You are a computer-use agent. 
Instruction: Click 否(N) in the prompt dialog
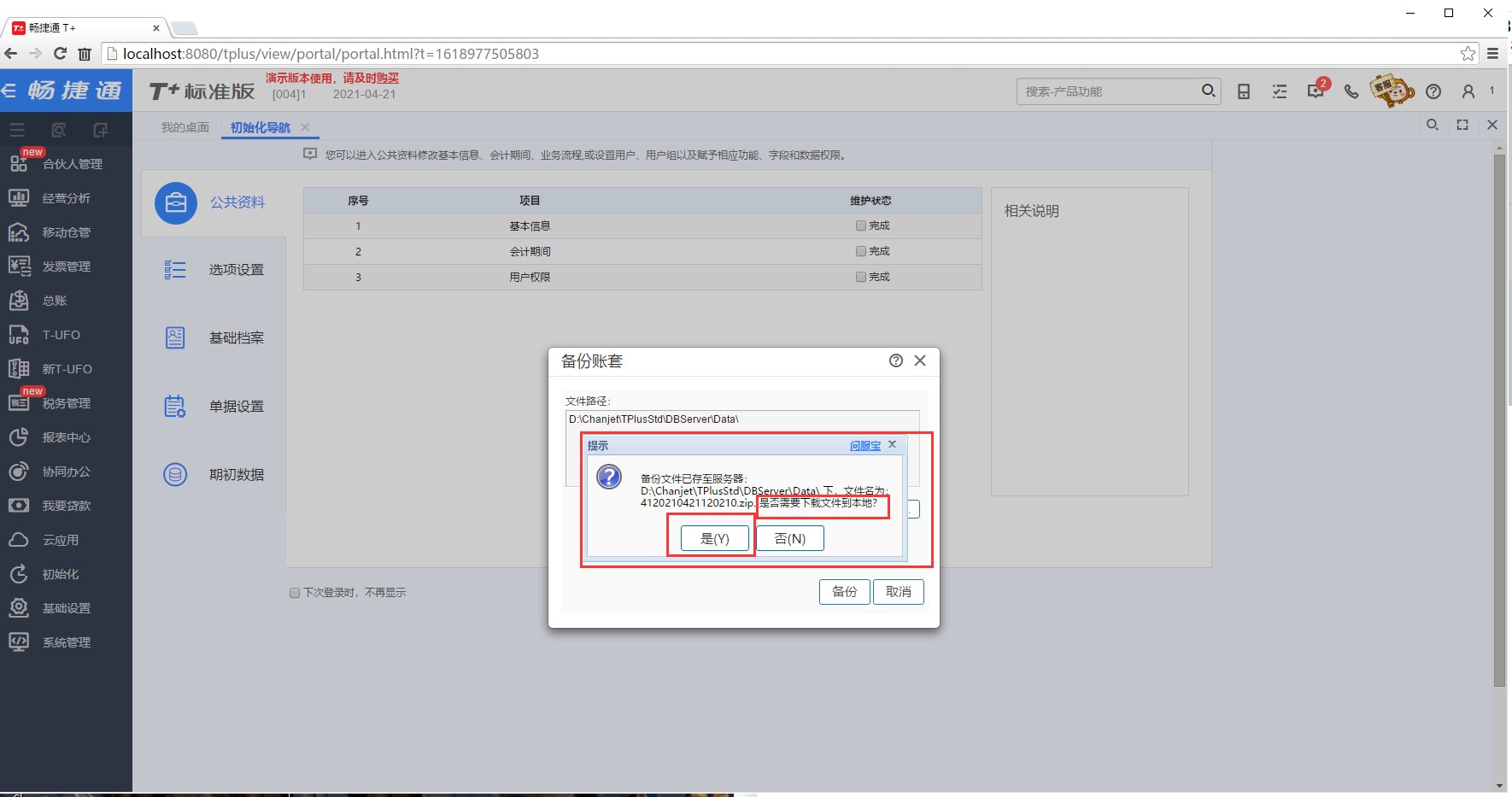(x=790, y=538)
